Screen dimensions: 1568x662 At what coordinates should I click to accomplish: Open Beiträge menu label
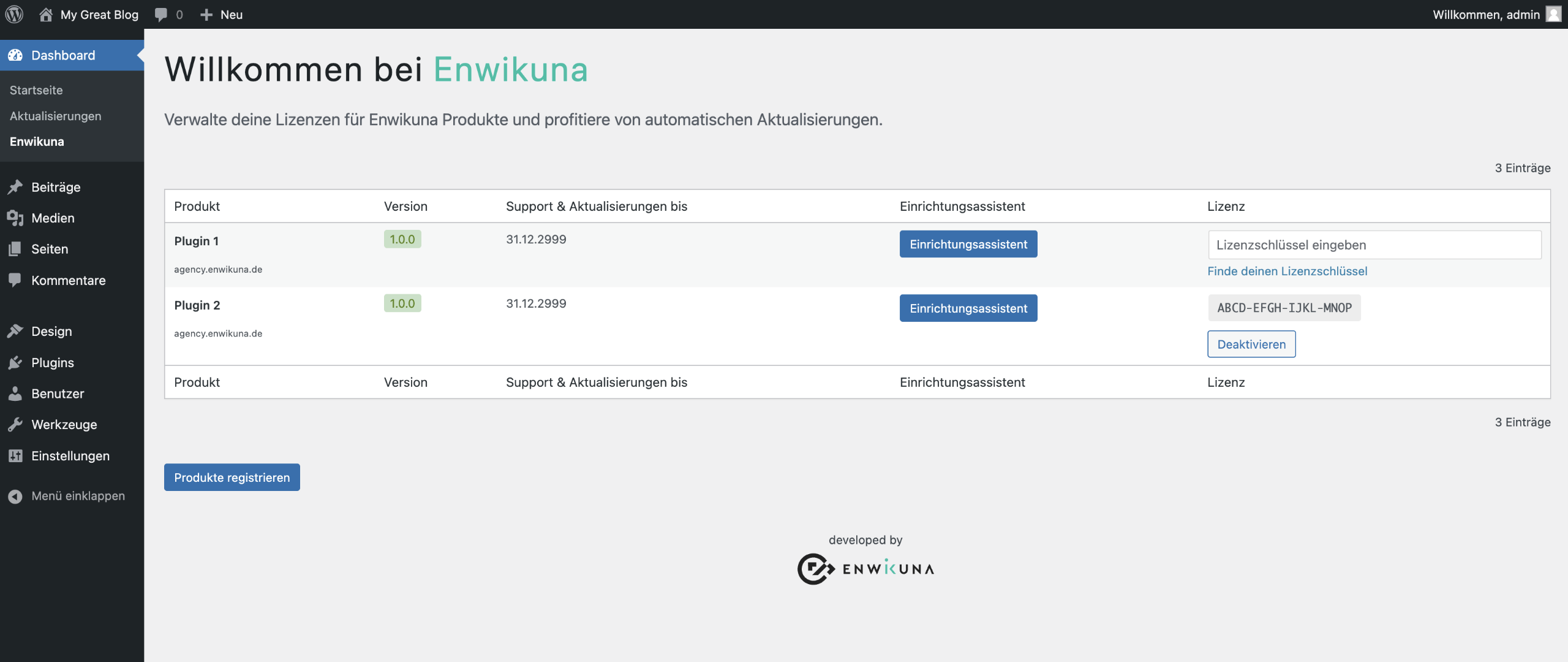click(56, 187)
